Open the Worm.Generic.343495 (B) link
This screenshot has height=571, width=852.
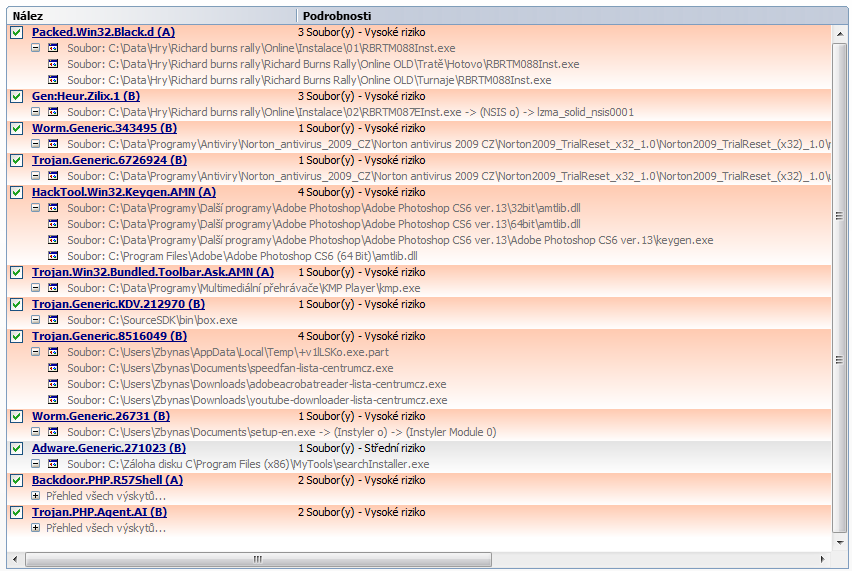[x=104, y=128]
